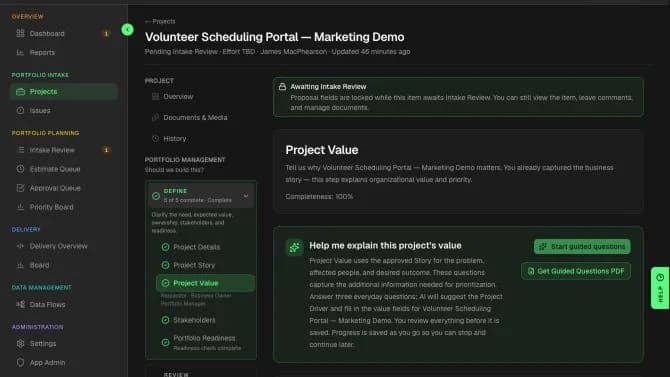Open App Admin page

pyautogui.click(x=63, y=362)
